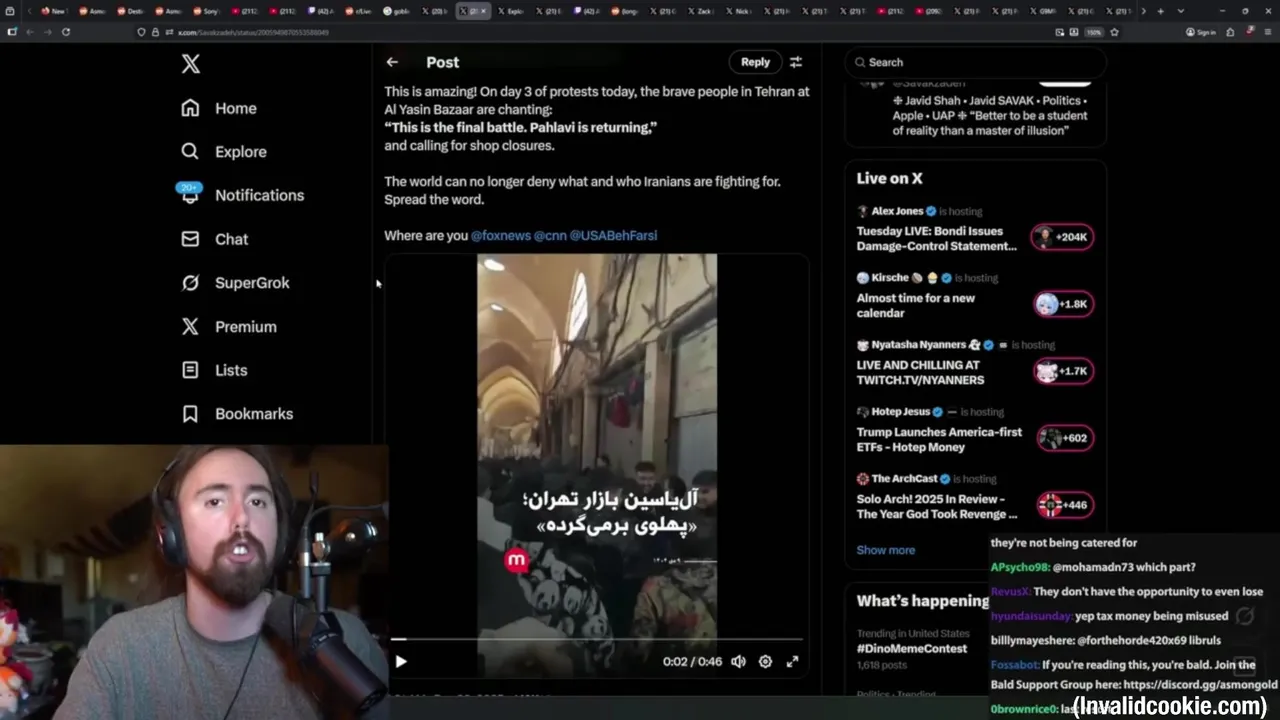Mute the video with the speaker icon
Viewport: 1280px width, 720px height.
click(738, 661)
